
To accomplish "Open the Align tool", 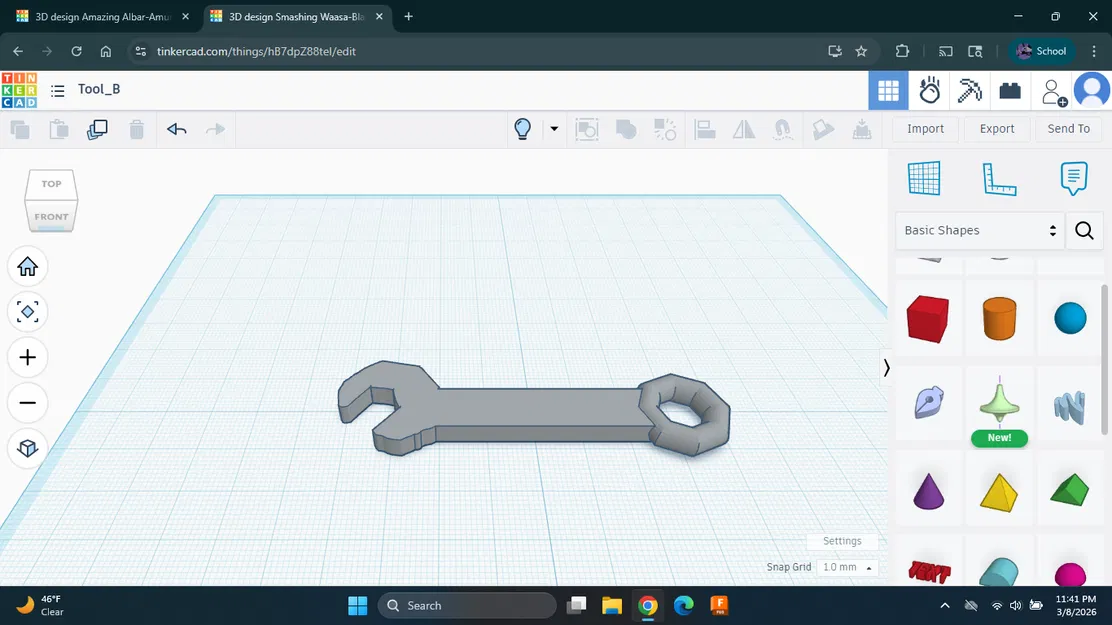I will point(705,129).
